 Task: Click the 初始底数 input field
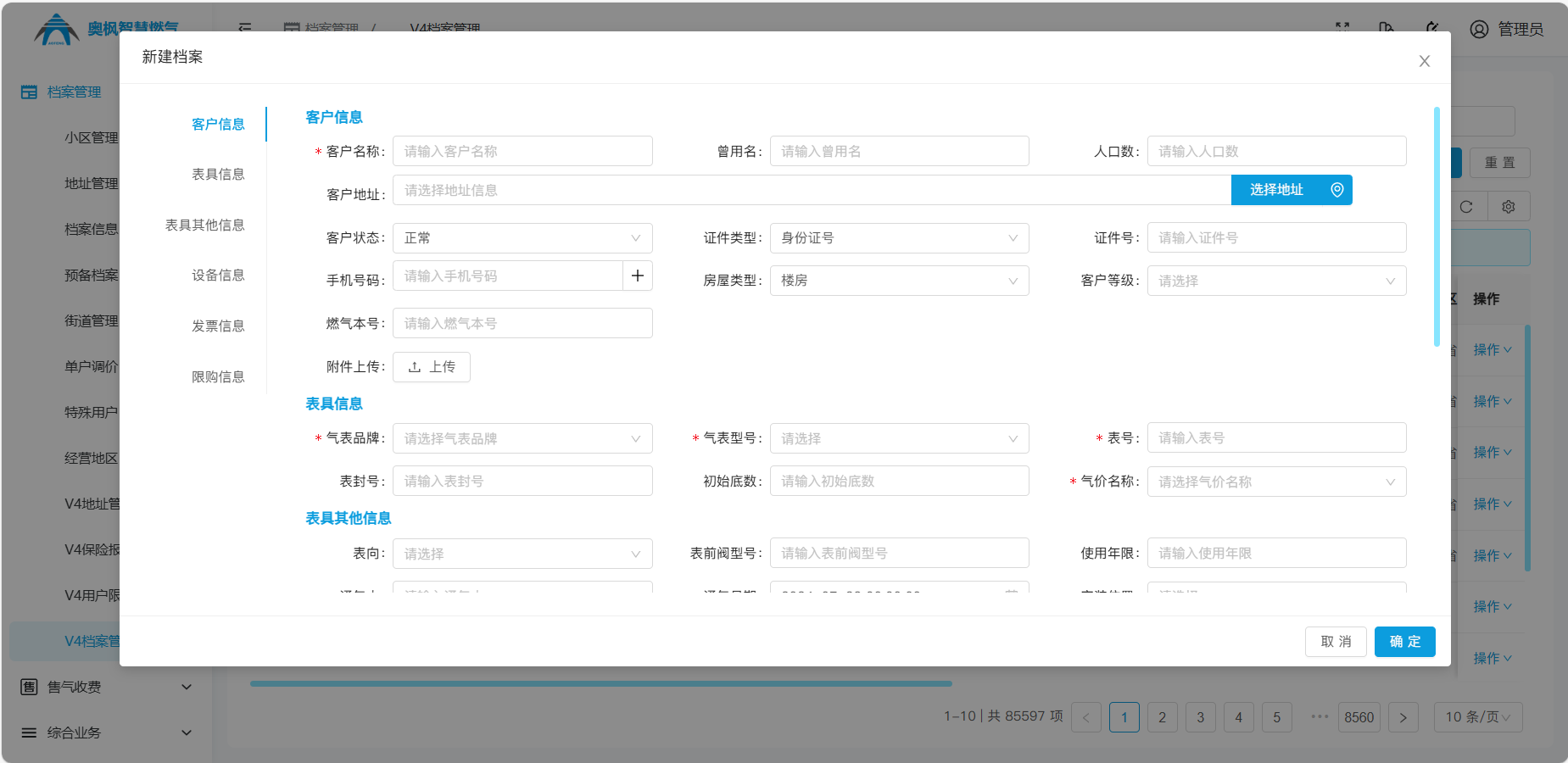(900, 481)
